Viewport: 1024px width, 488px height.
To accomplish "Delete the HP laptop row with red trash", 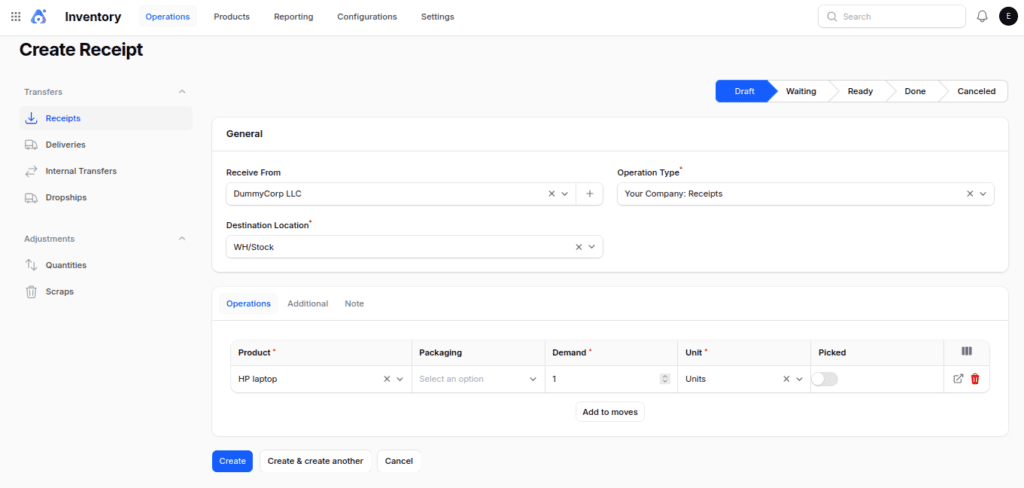I will [975, 379].
